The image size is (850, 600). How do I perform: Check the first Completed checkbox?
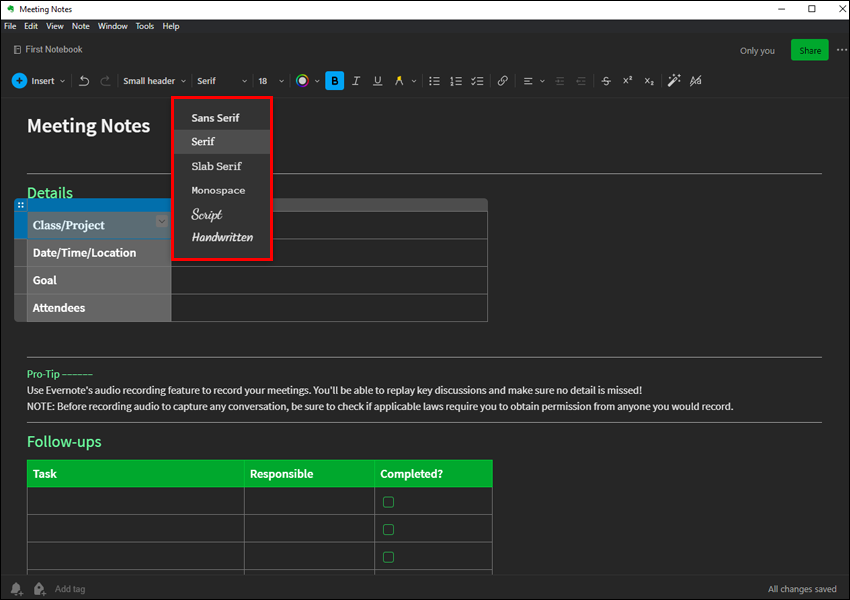389,502
